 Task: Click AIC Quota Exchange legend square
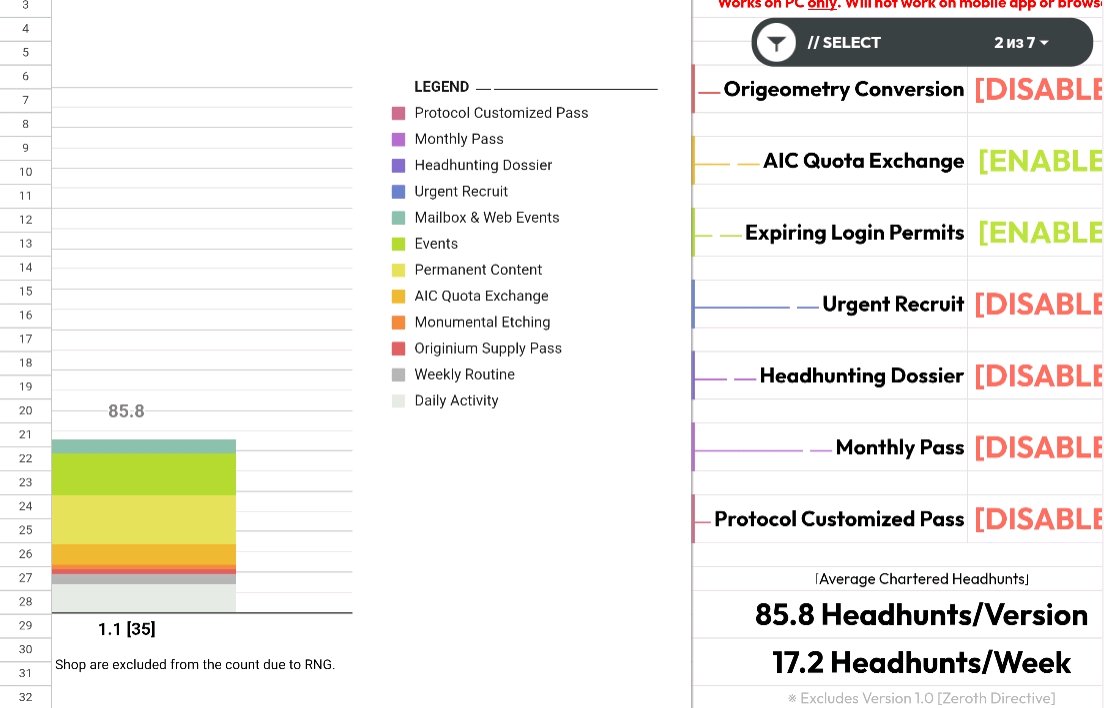(x=398, y=297)
